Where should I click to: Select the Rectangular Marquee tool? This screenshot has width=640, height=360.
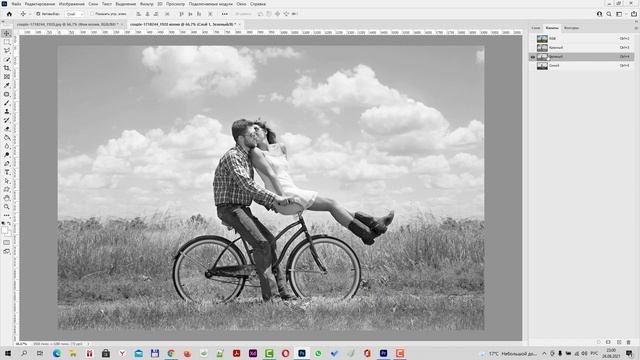[x=7, y=42]
